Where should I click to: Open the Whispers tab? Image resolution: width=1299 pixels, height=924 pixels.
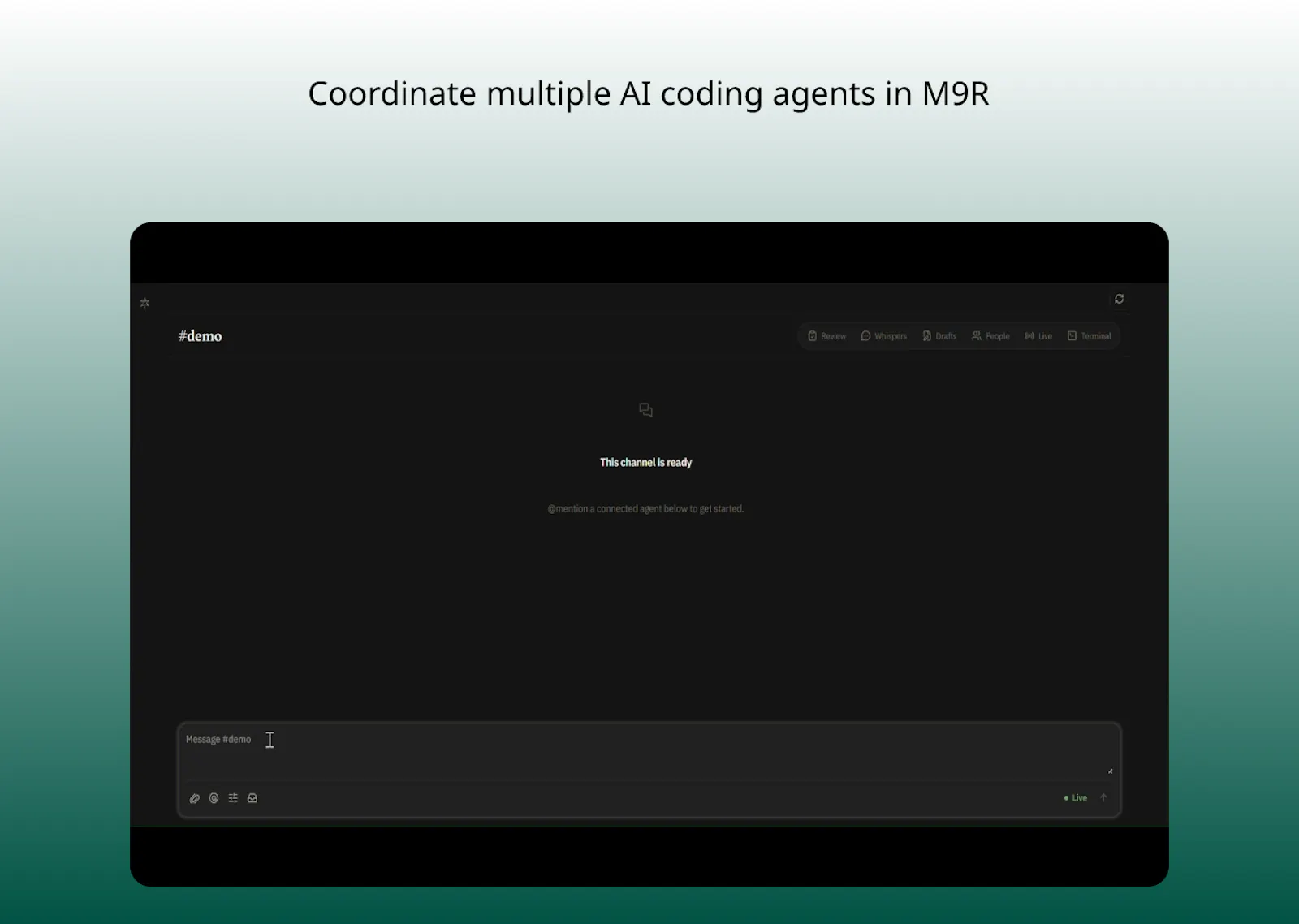pyautogui.click(x=883, y=336)
